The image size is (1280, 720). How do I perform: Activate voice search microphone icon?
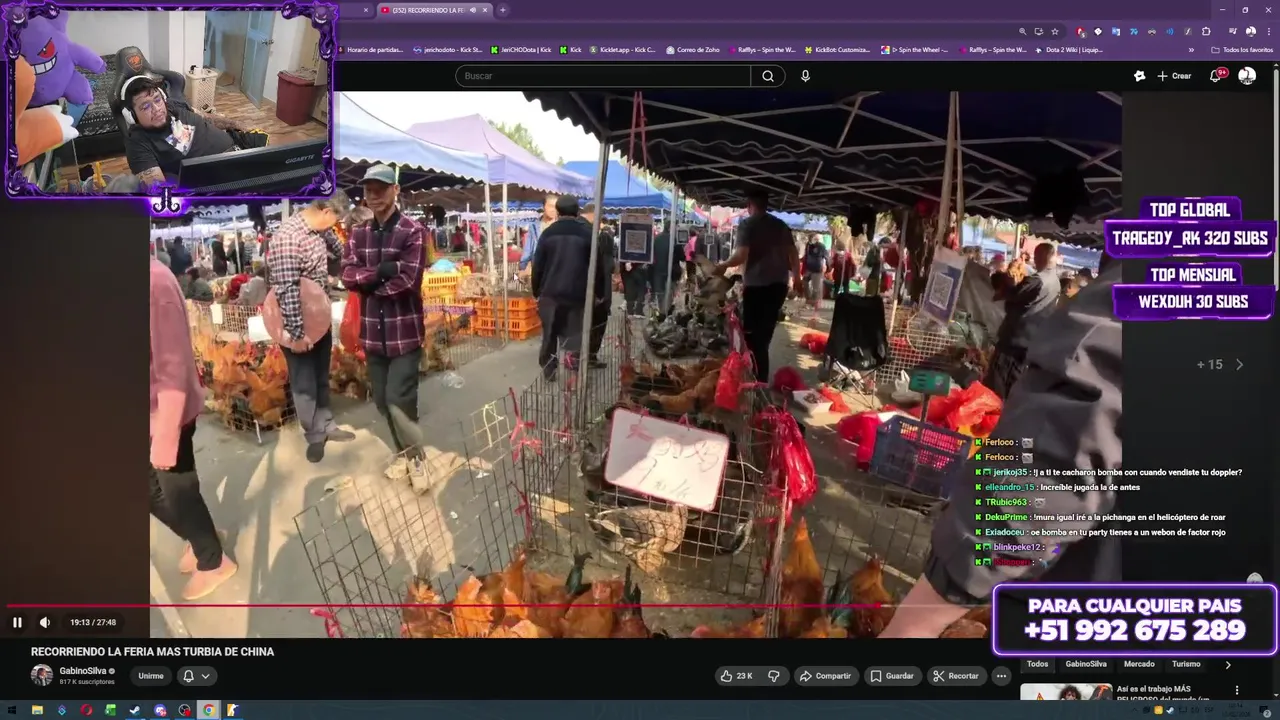pos(806,76)
